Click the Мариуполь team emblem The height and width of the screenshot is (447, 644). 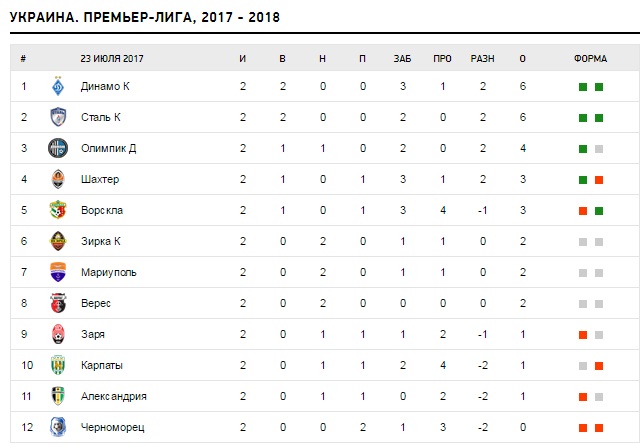coord(58,272)
